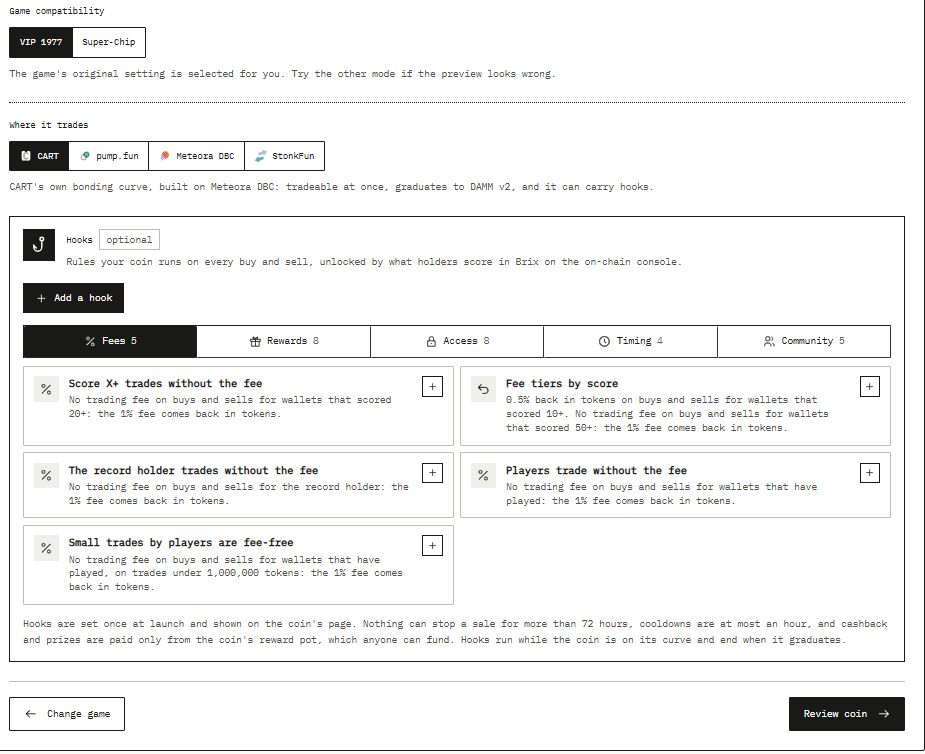Screen dimensions: 925x754
Task: Add the 'Players trade without the fee' hook
Action: coord(870,473)
